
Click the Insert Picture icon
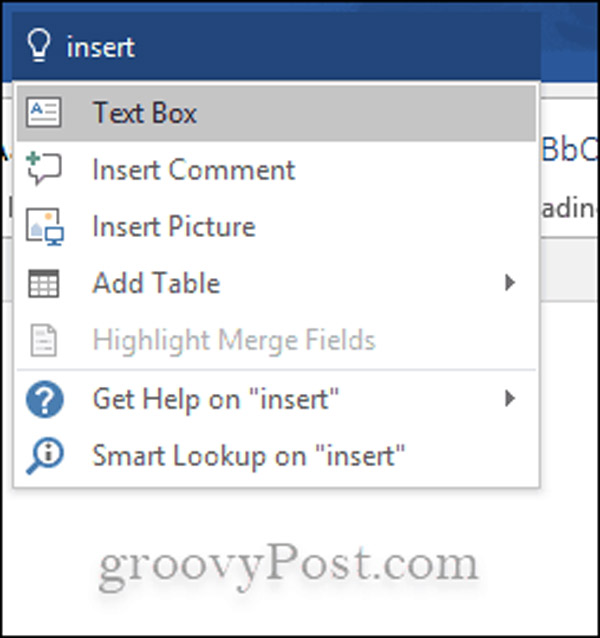(x=45, y=226)
